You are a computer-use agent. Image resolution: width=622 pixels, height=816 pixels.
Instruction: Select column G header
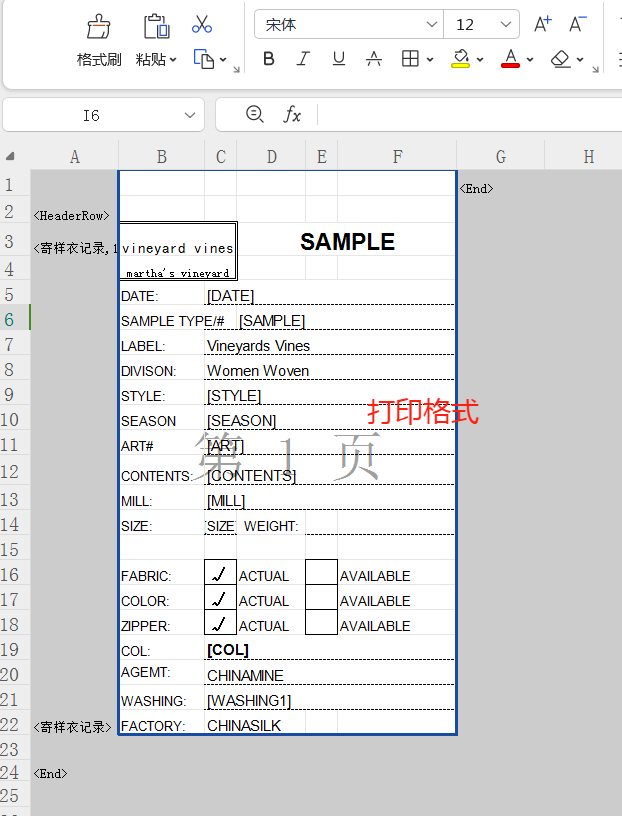point(501,157)
